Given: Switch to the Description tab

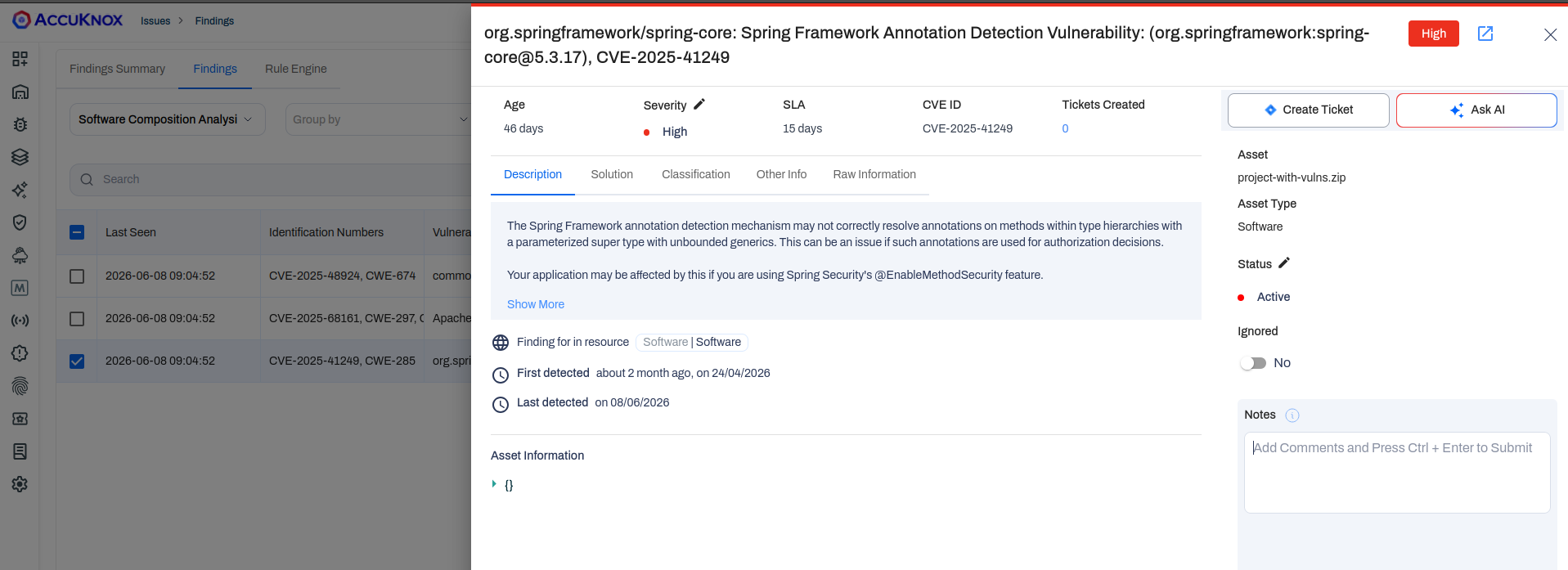Looking at the screenshot, I should point(532,174).
